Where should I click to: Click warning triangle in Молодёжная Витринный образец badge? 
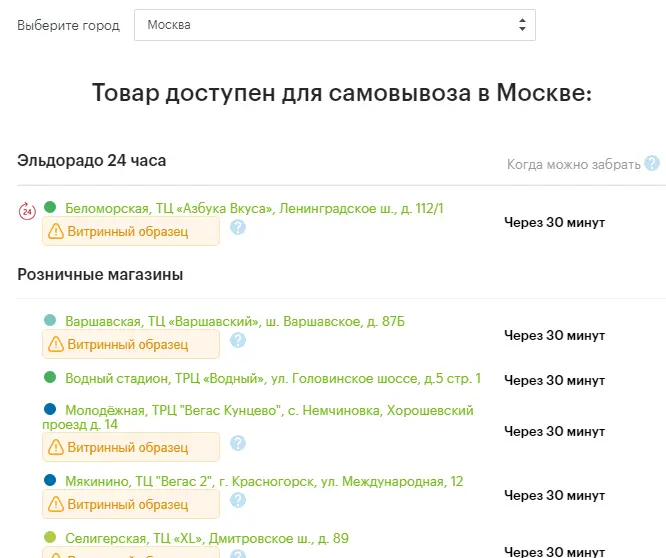click(x=56, y=447)
